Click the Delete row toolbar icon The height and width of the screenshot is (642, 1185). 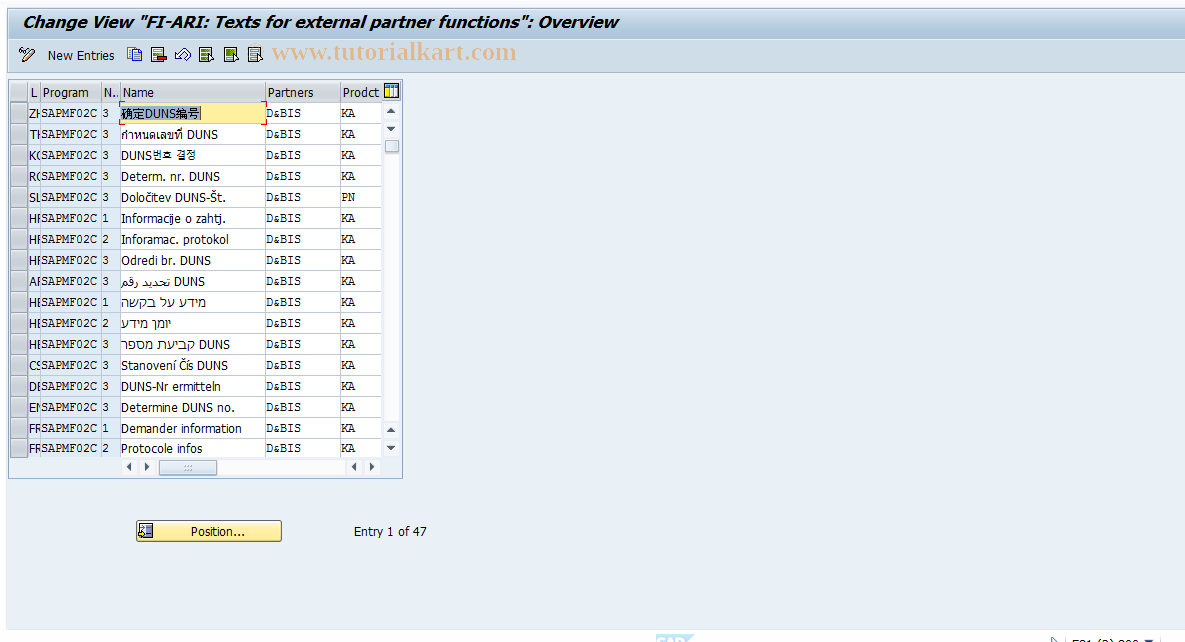click(159, 54)
